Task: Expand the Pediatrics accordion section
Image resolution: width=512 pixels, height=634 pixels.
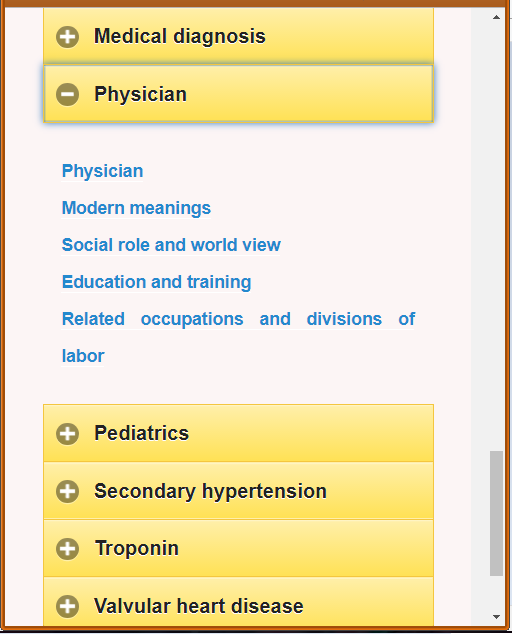Action: [239, 433]
